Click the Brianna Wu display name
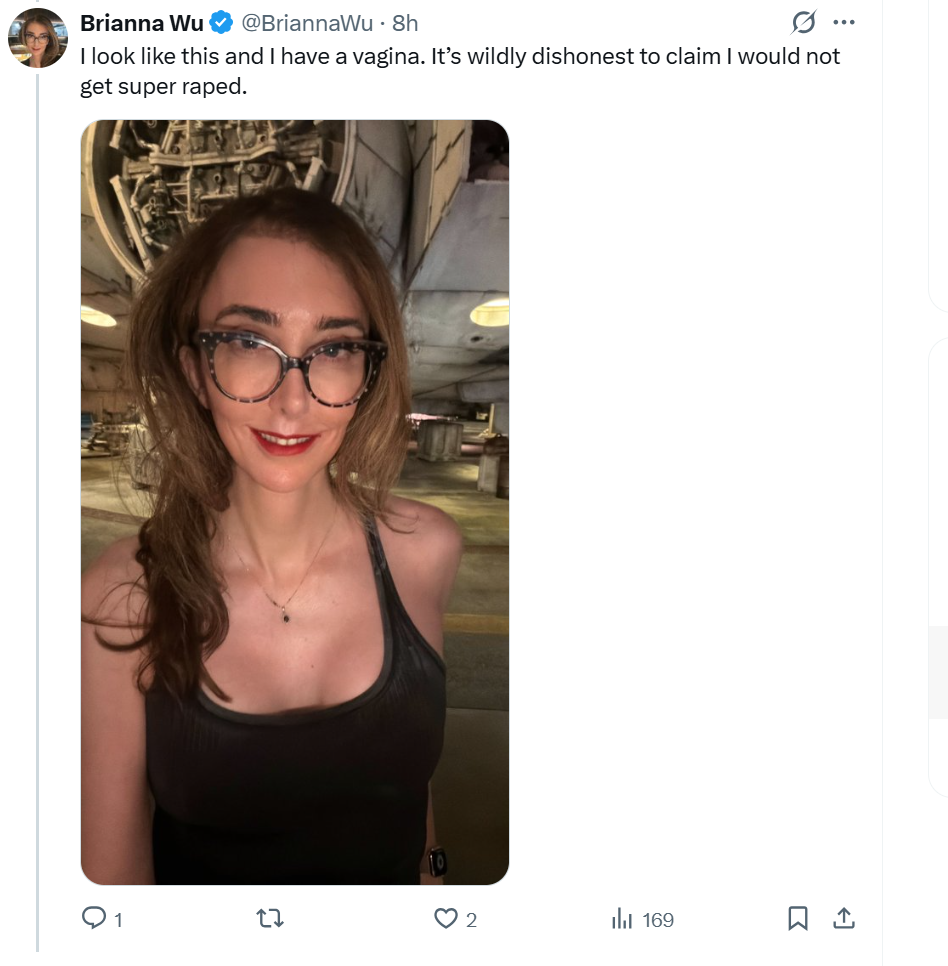The width and height of the screenshot is (948, 966). coord(142,23)
